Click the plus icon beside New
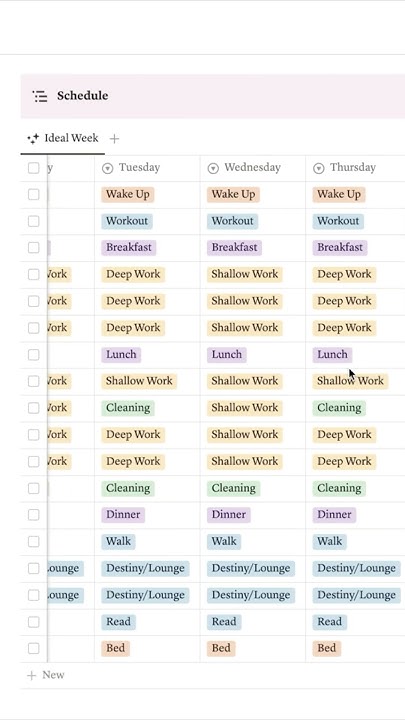Screen dimensions: 405x720 click(31, 675)
